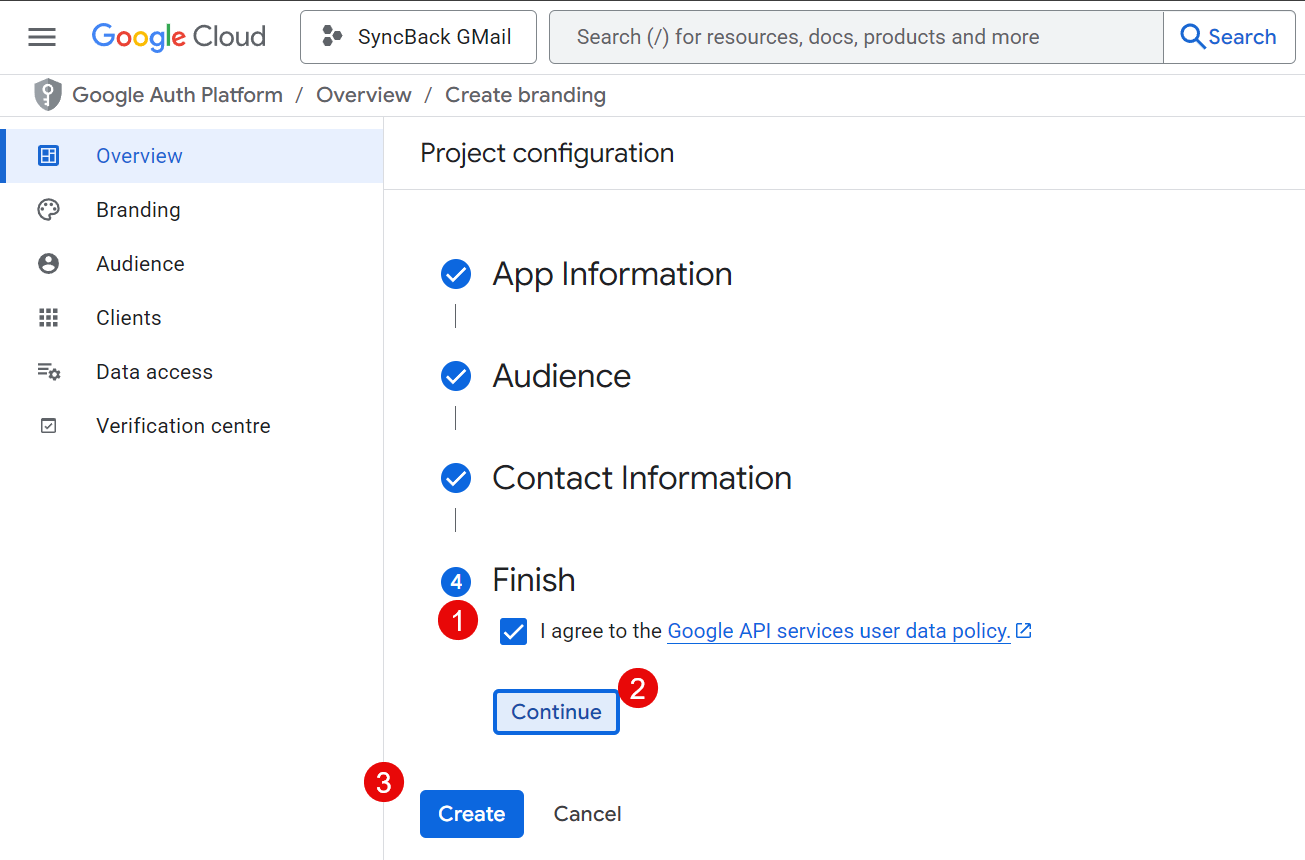Untick the user data policy agreement checkbox
The width and height of the screenshot is (1305, 860).
coord(513,632)
